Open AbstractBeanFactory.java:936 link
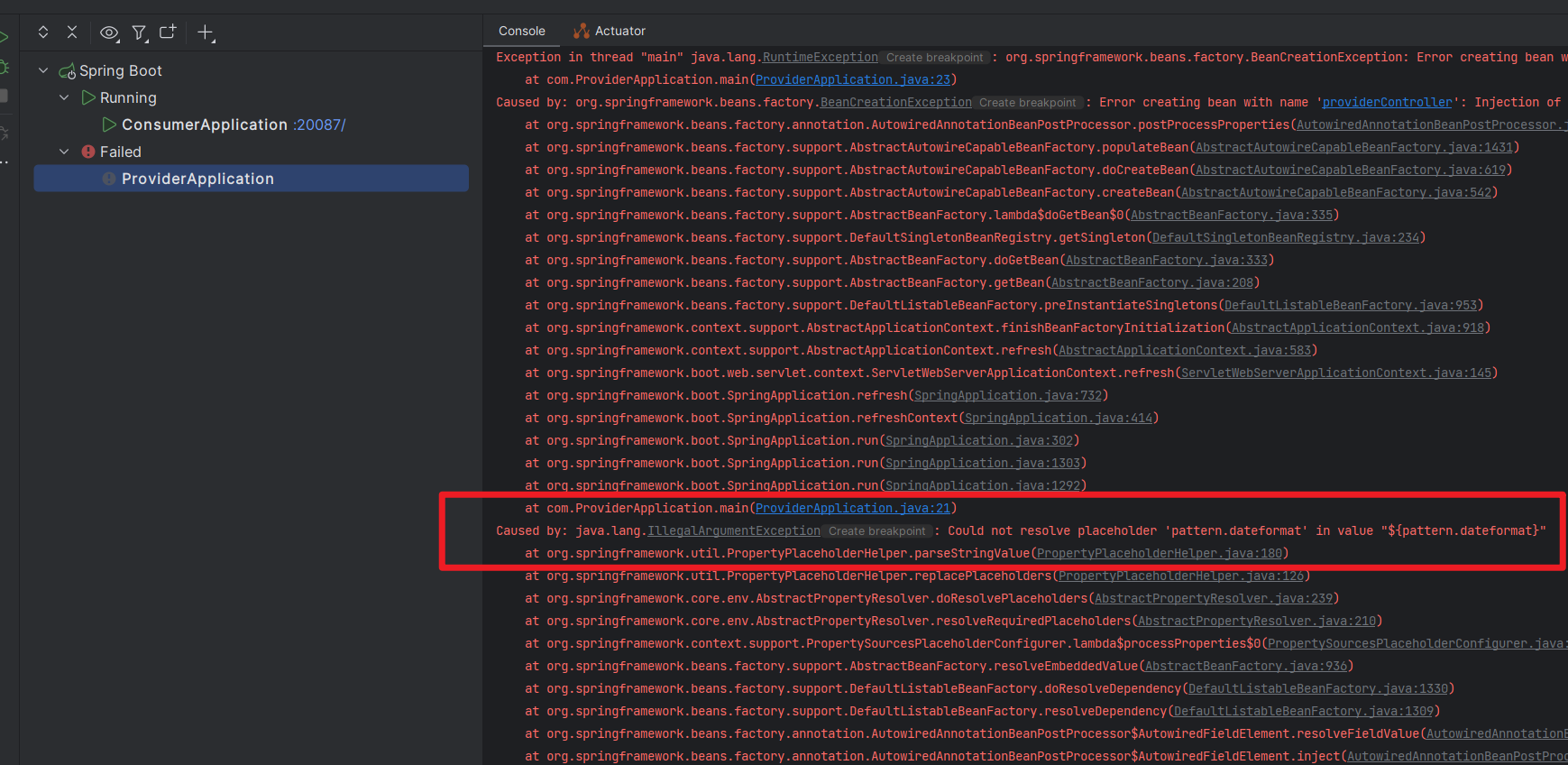Viewport: 1568px width, 765px height. pos(1246,666)
